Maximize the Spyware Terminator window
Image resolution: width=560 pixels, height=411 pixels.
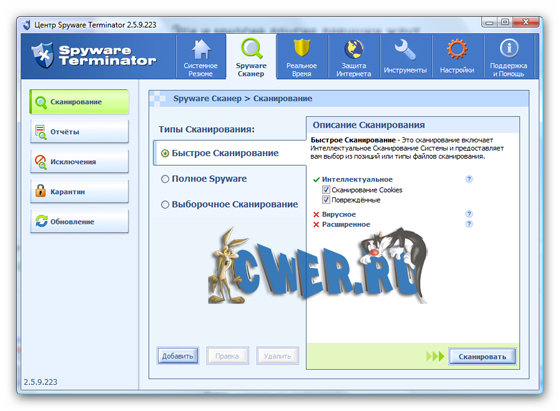point(505,22)
